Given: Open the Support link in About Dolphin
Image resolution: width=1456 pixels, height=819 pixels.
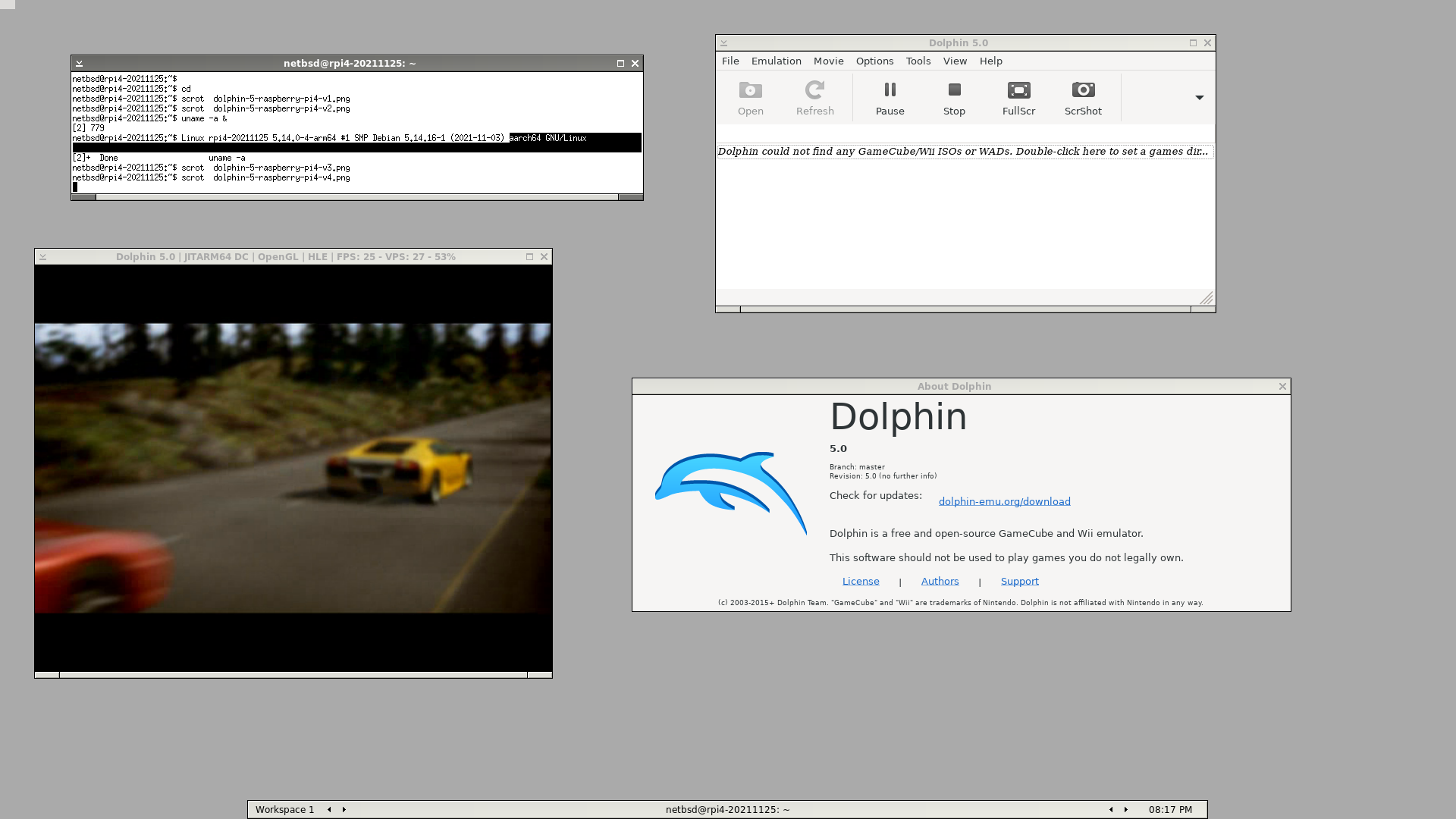Looking at the screenshot, I should [1019, 581].
